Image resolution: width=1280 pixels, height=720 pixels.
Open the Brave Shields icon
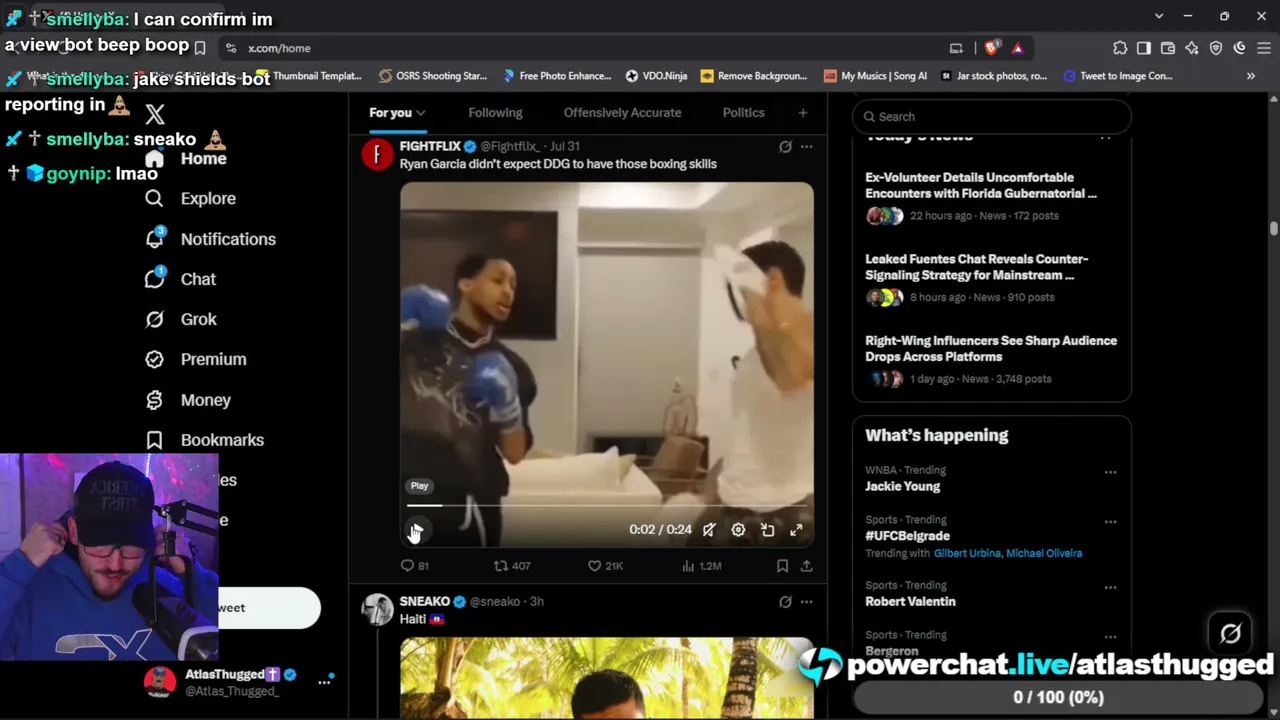tap(992, 48)
